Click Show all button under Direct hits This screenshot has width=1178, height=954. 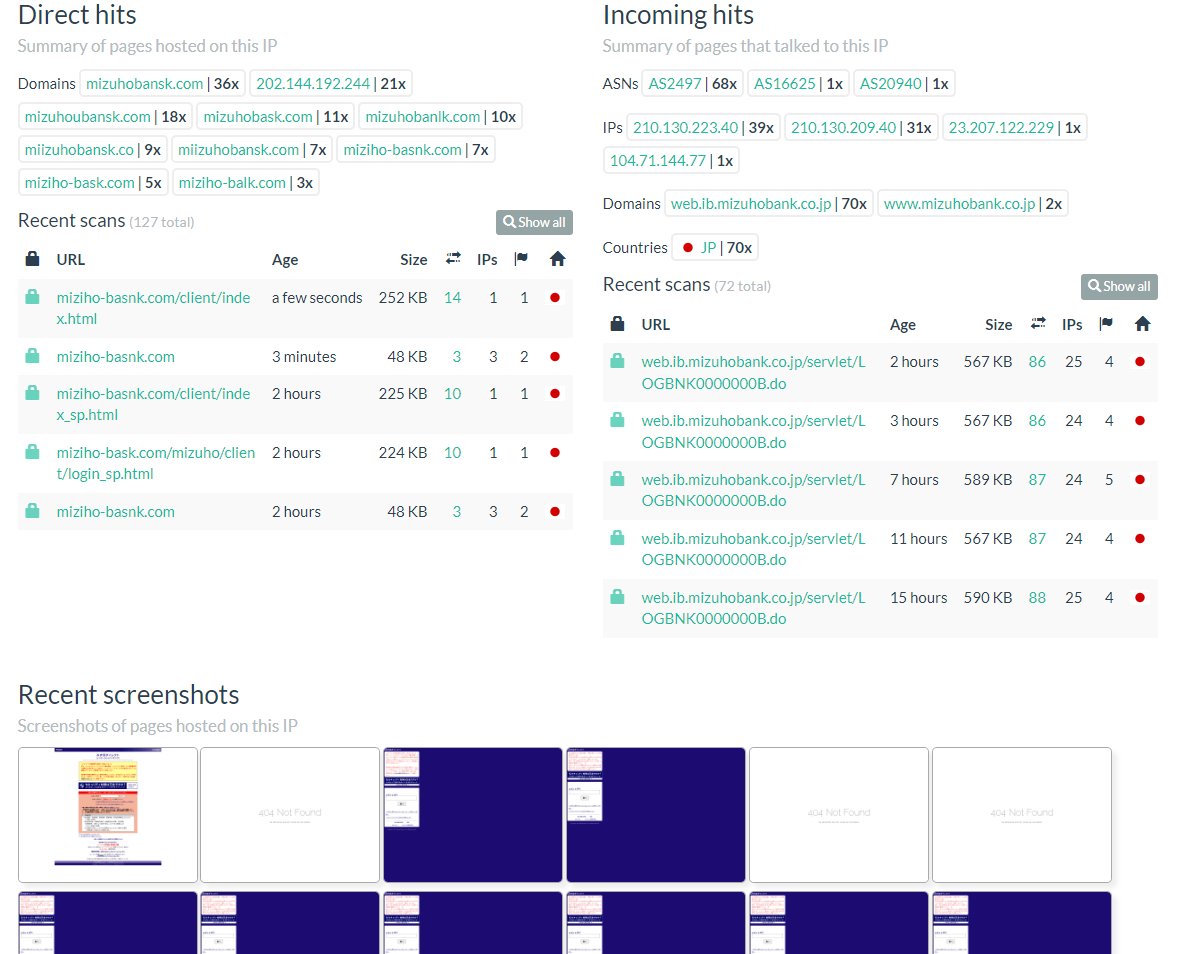click(534, 222)
